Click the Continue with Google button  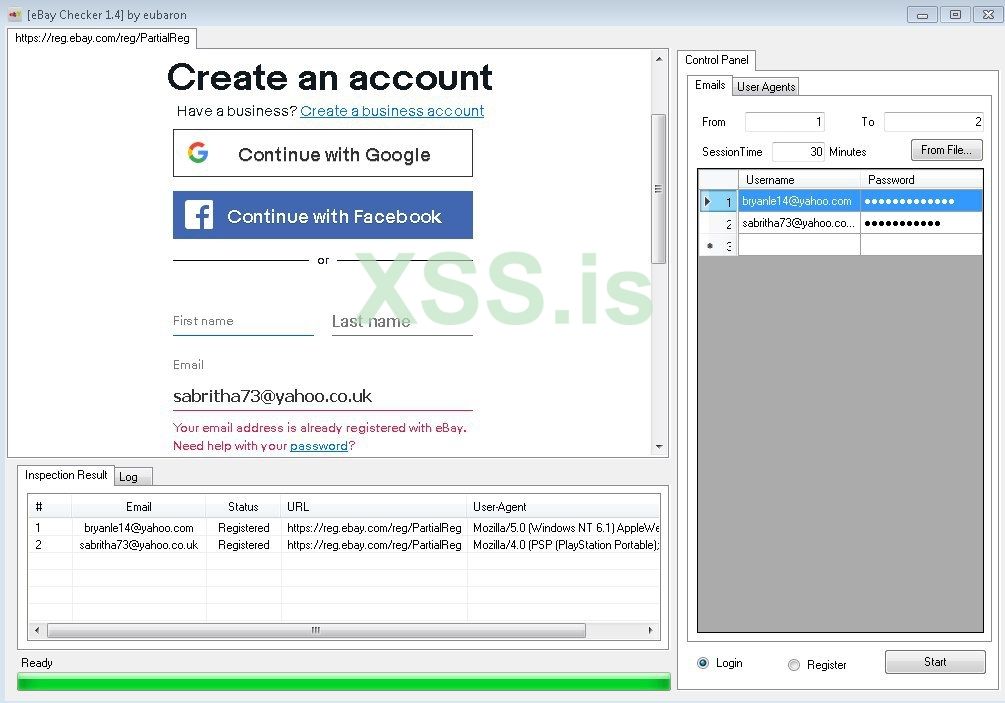click(323, 153)
